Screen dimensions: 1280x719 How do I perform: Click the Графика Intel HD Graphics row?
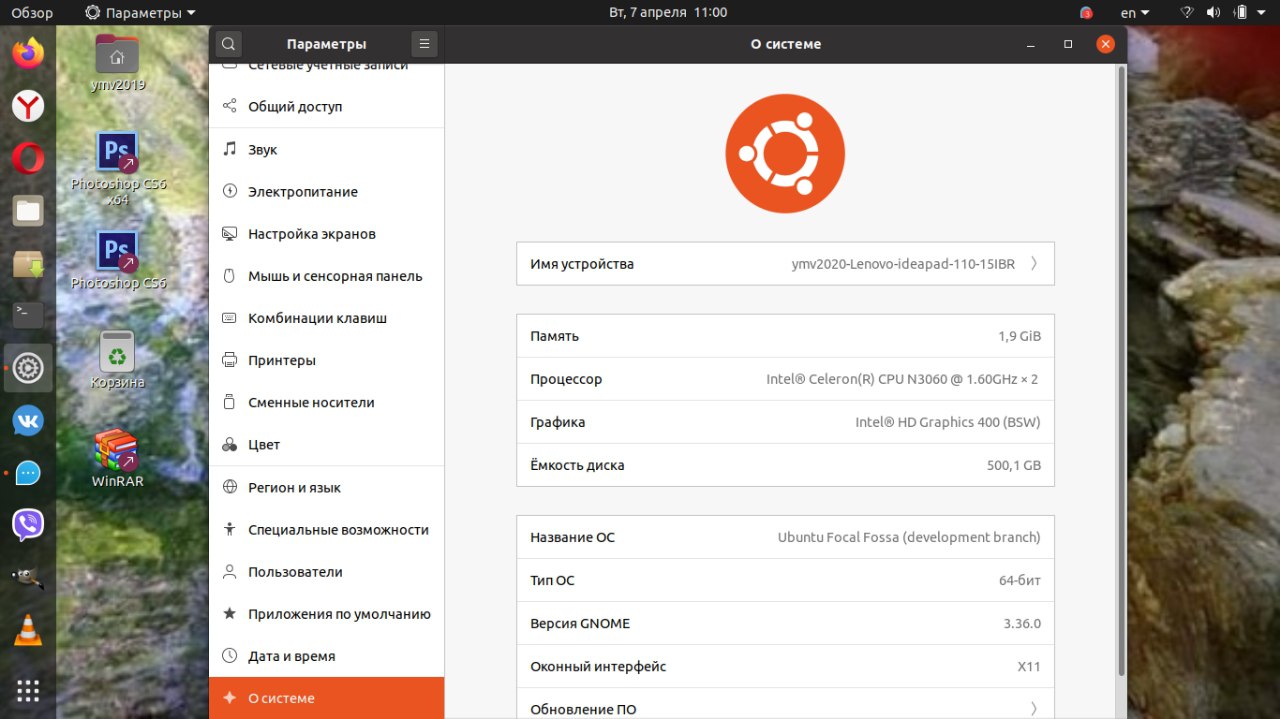[785, 422]
